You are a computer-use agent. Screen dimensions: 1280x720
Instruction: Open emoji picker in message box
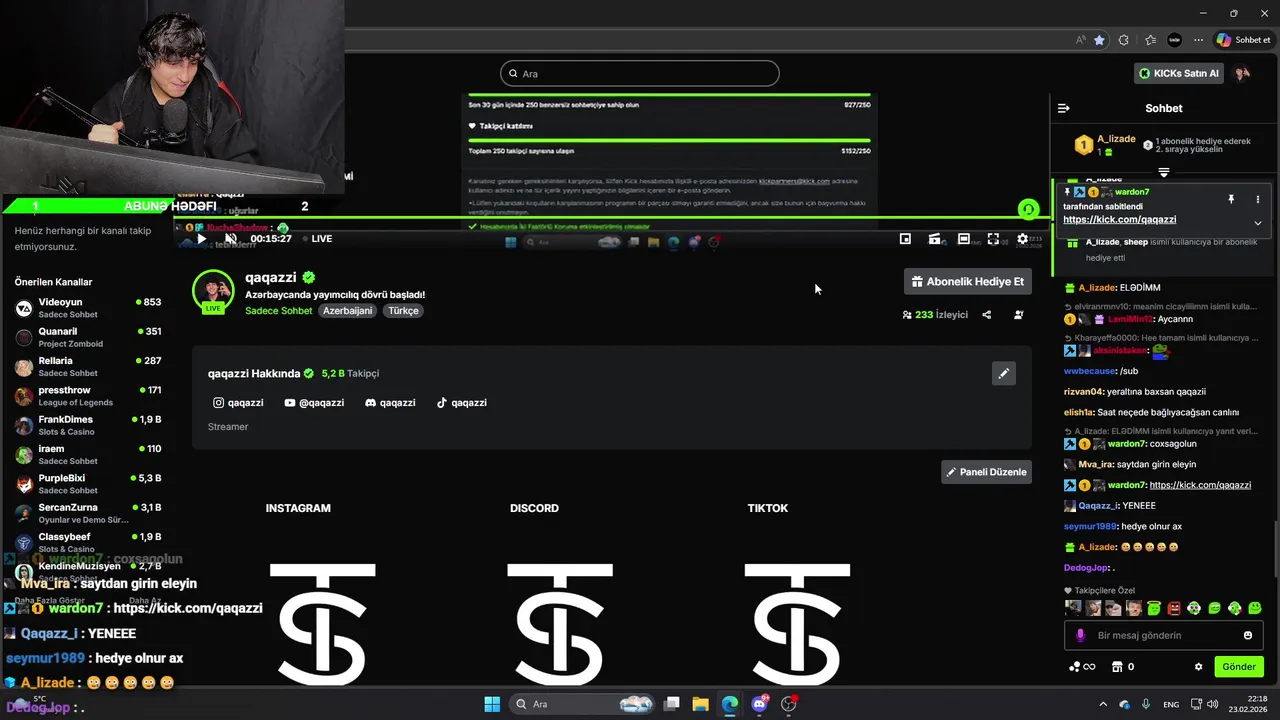point(1247,635)
